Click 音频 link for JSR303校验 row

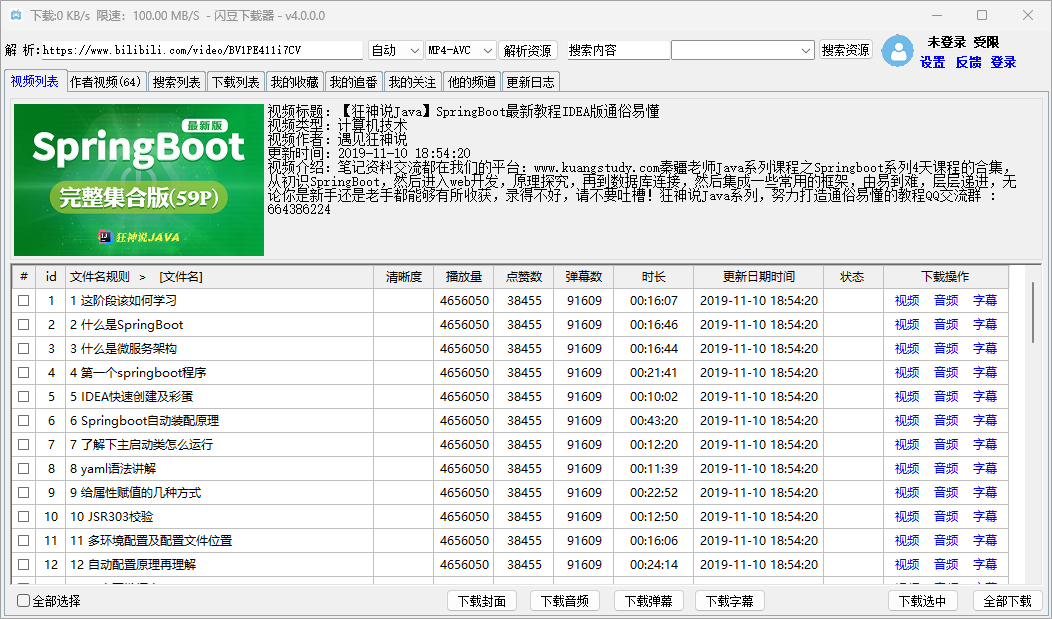click(x=946, y=516)
